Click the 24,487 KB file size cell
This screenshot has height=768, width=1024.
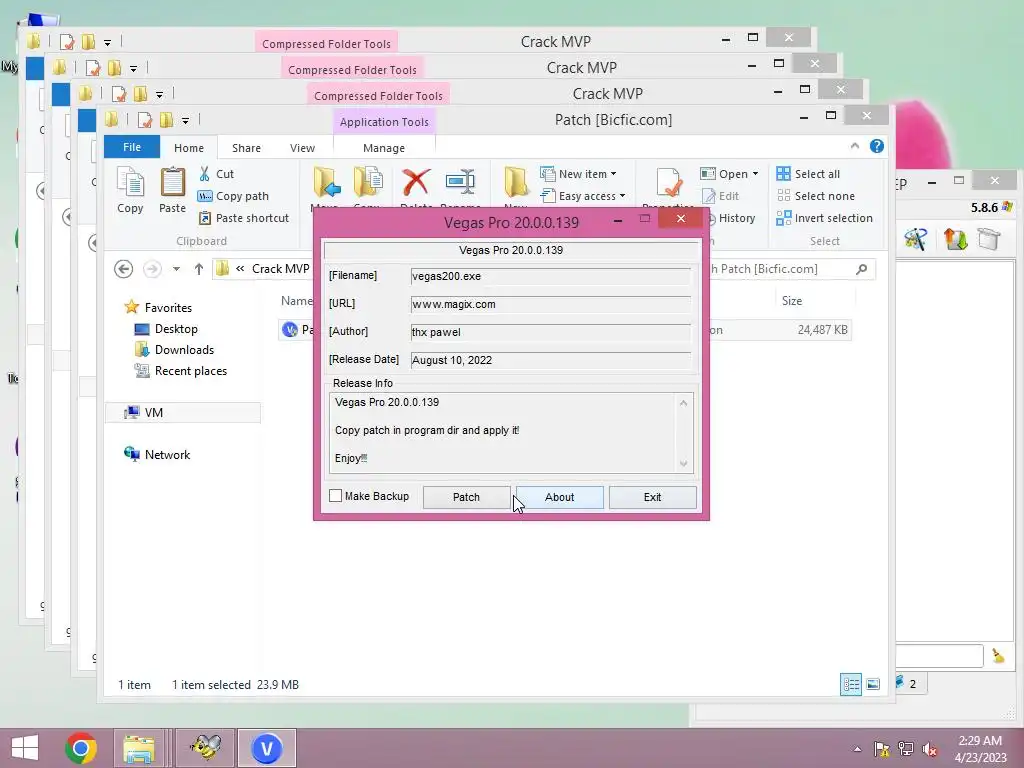[822, 330]
